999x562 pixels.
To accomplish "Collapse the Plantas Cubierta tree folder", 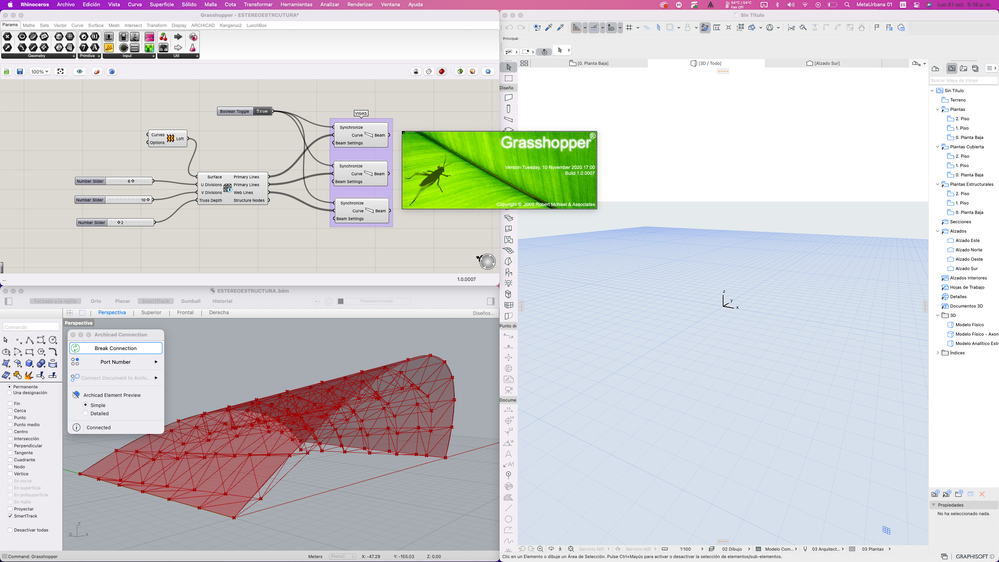I will pyautogui.click(x=938, y=147).
